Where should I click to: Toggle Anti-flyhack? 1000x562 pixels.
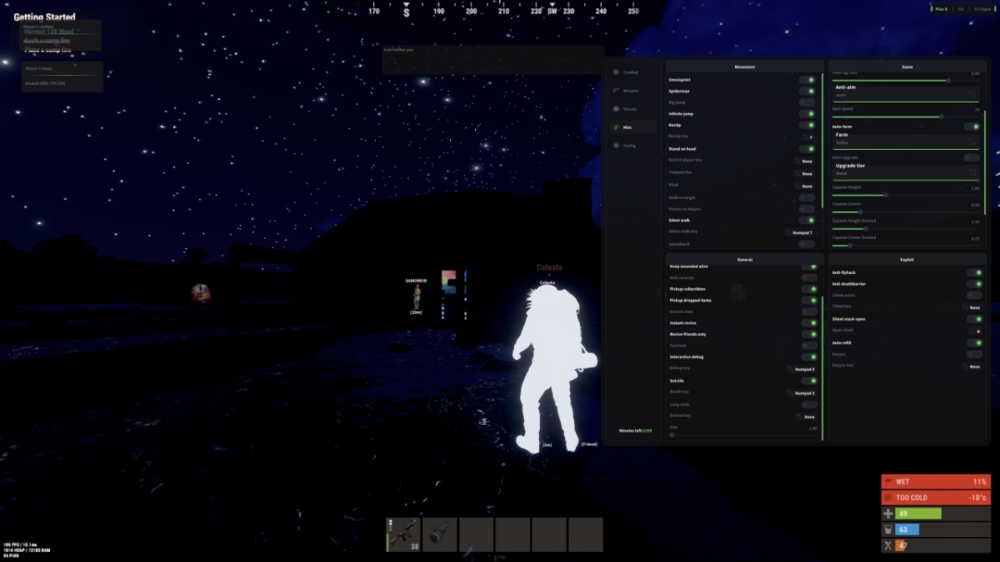point(974,273)
